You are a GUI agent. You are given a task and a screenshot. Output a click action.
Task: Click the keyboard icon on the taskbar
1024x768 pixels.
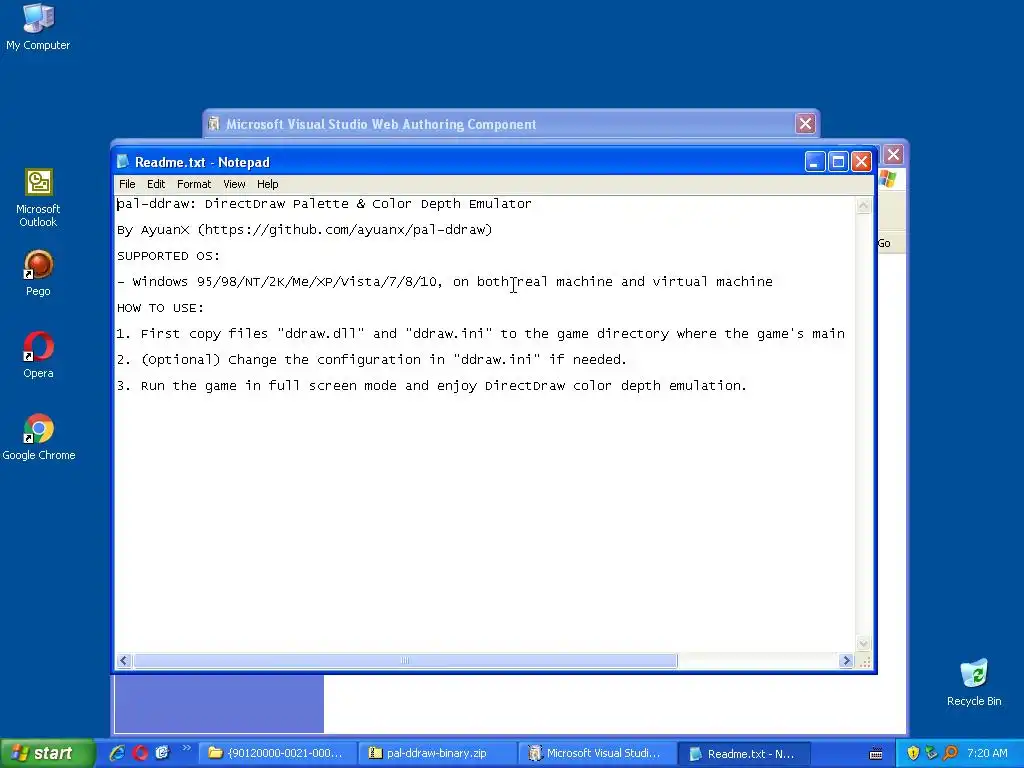[x=876, y=754]
